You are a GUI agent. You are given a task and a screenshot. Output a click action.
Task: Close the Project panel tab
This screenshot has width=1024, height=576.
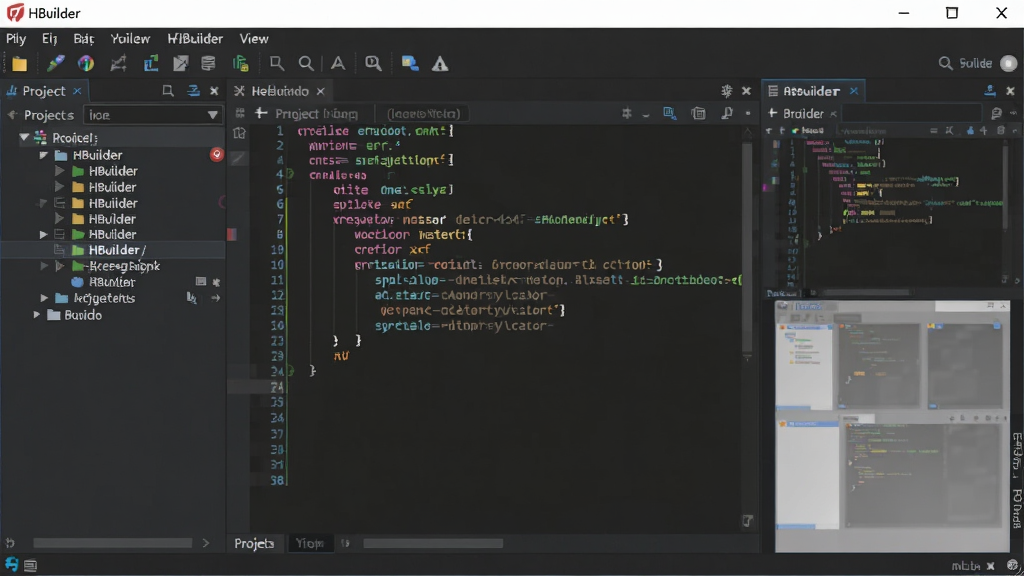coord(77,91)
